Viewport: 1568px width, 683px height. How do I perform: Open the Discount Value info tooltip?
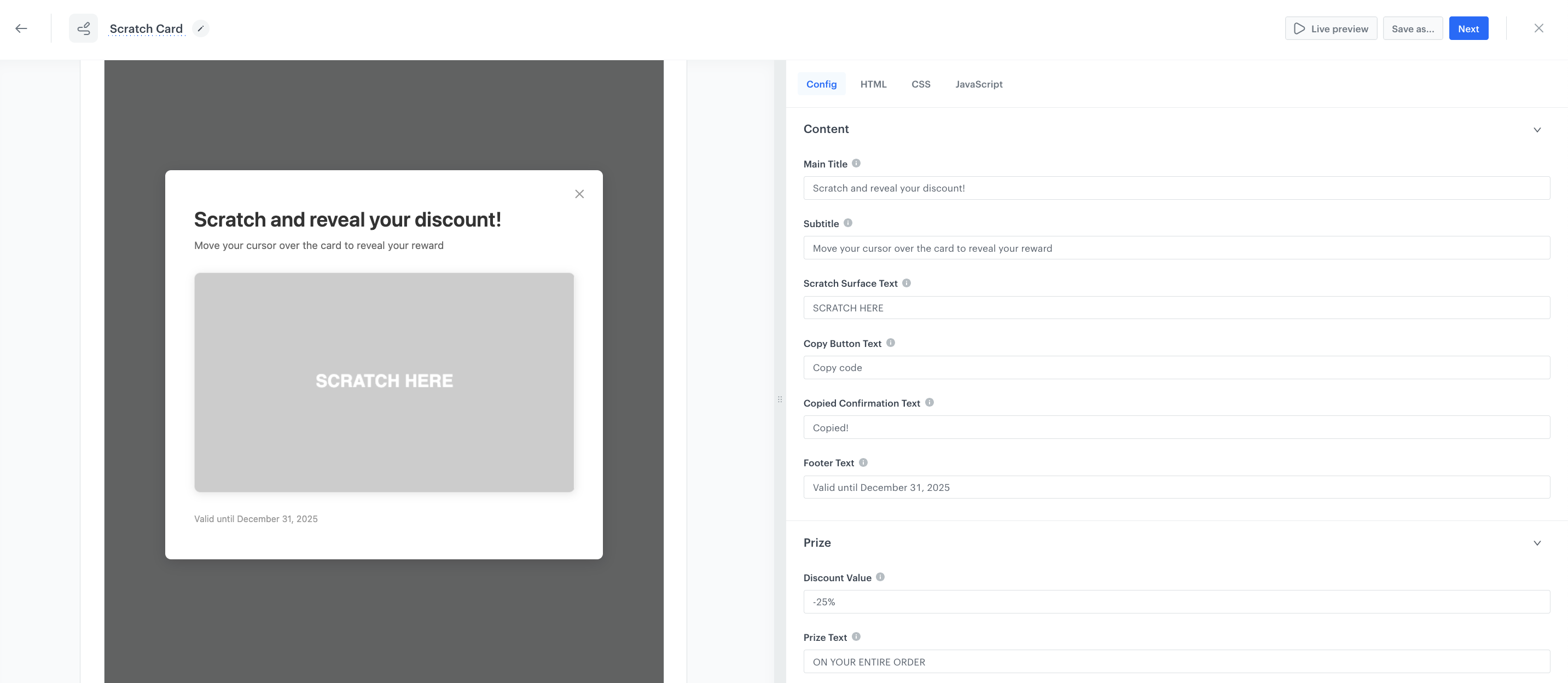[880, 577]
